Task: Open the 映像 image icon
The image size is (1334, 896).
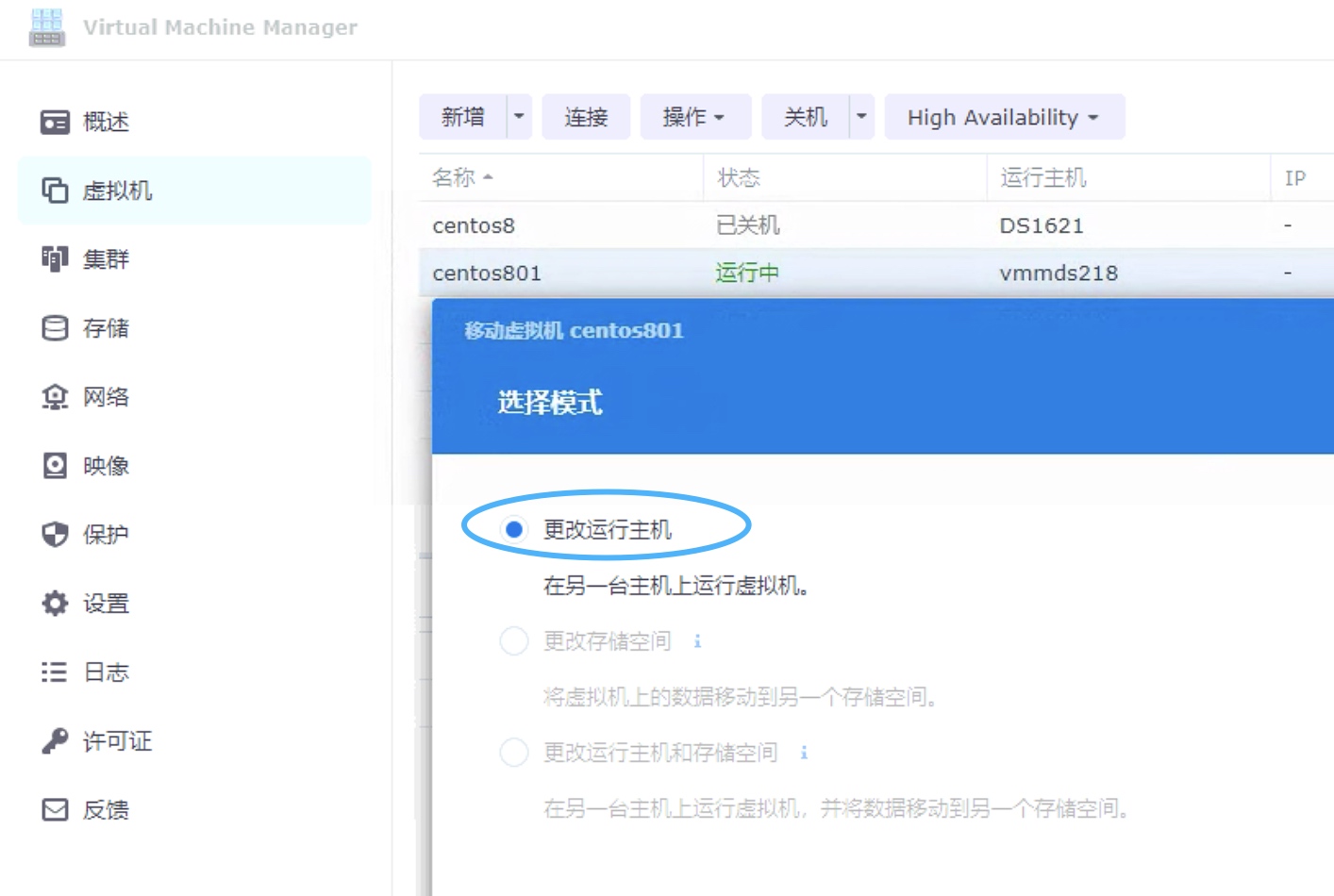Action: coord(55,466)
